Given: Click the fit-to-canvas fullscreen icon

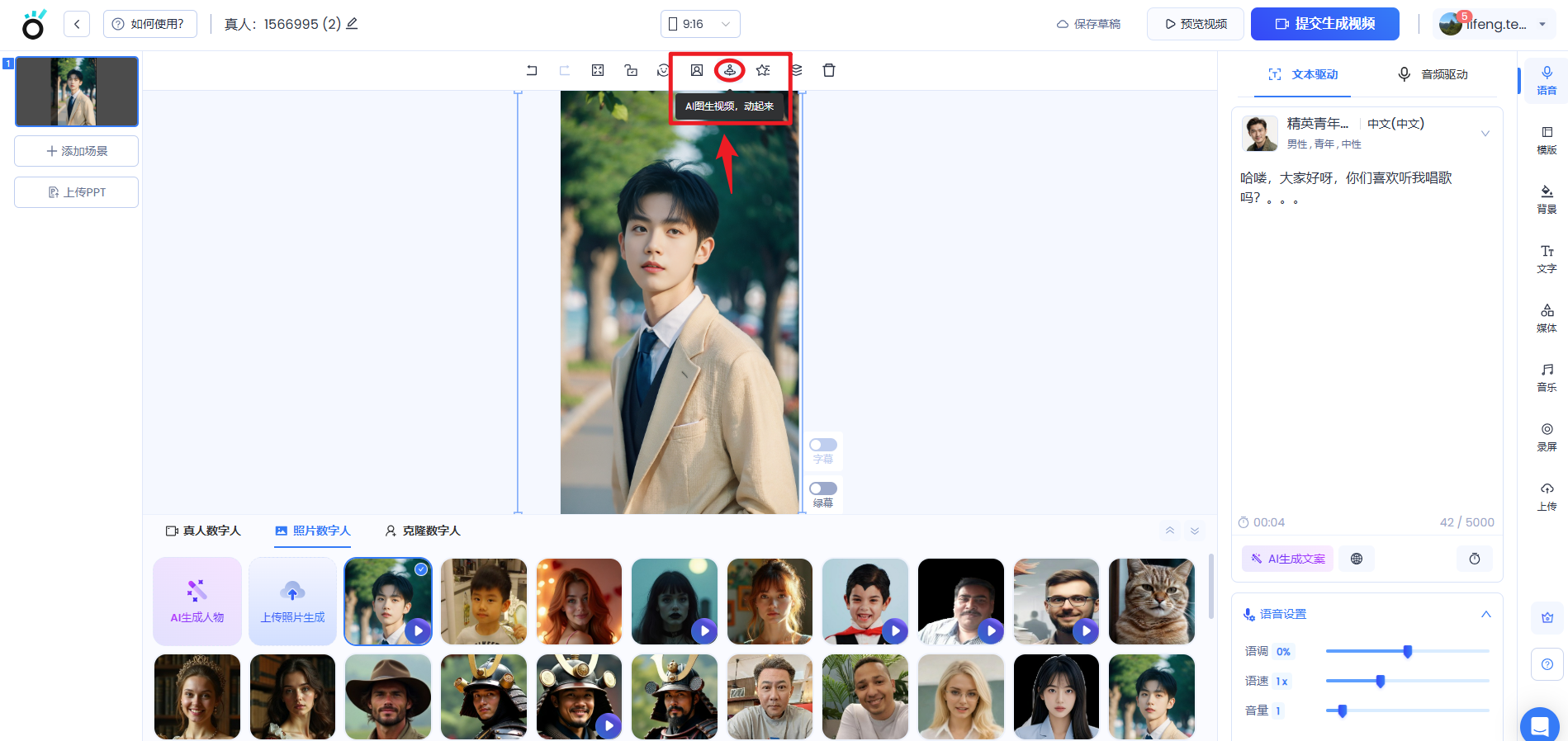Looking at the screenshot, I should pyautogui.click(x=598, y=71).
